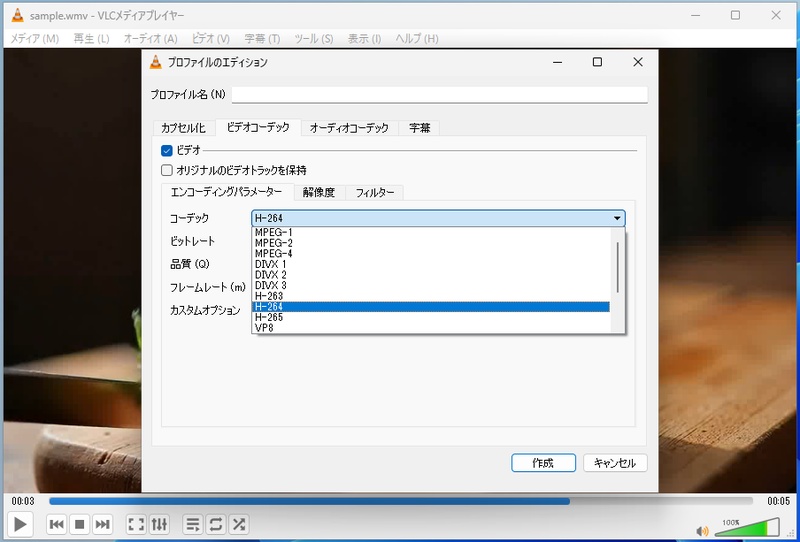Open the メディア menu
The width and height of the screenshot is (800, 542).
point(35,39)
